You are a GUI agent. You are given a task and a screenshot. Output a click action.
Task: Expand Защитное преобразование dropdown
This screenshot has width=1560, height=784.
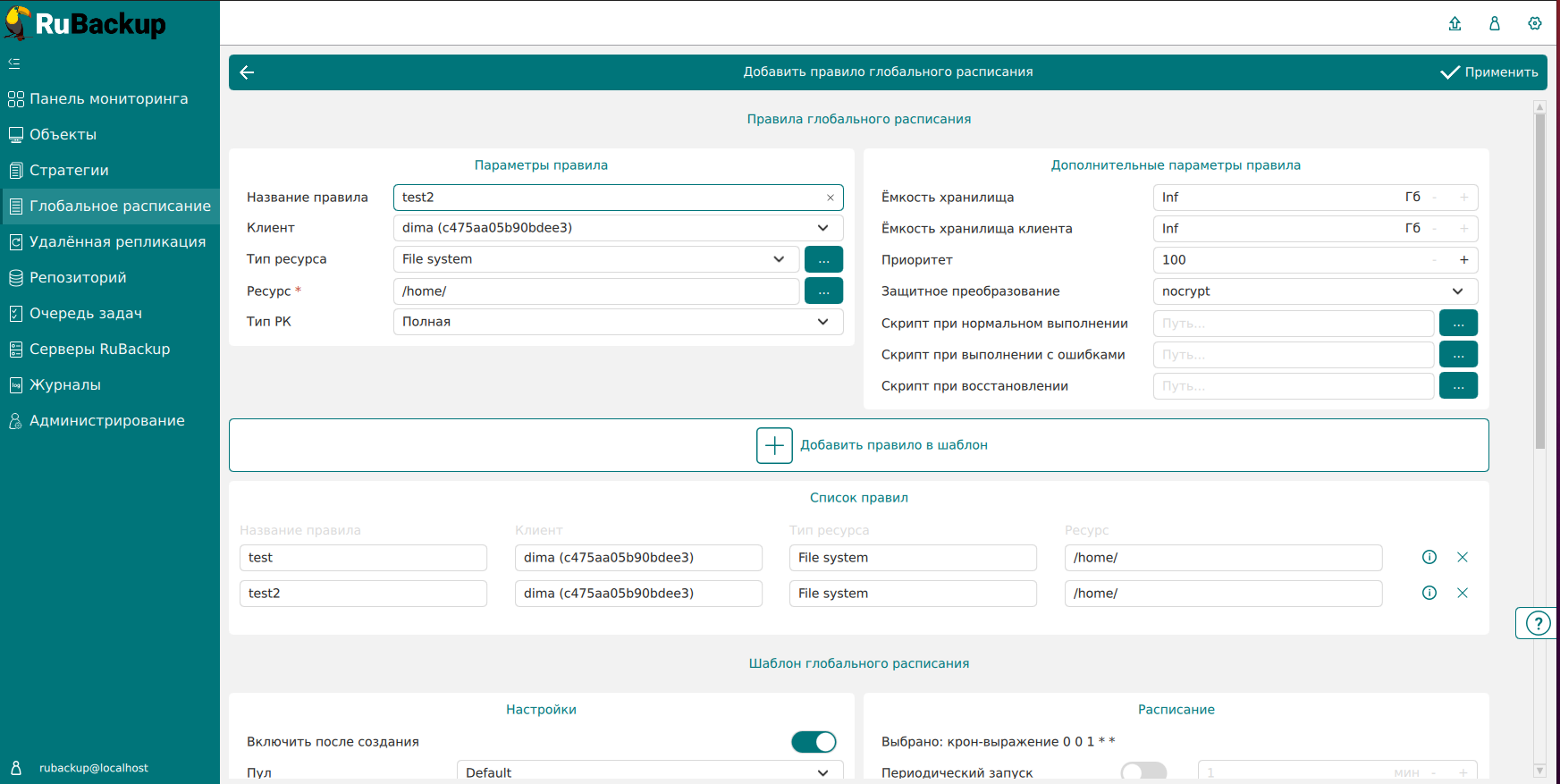tap(1458, 291)
